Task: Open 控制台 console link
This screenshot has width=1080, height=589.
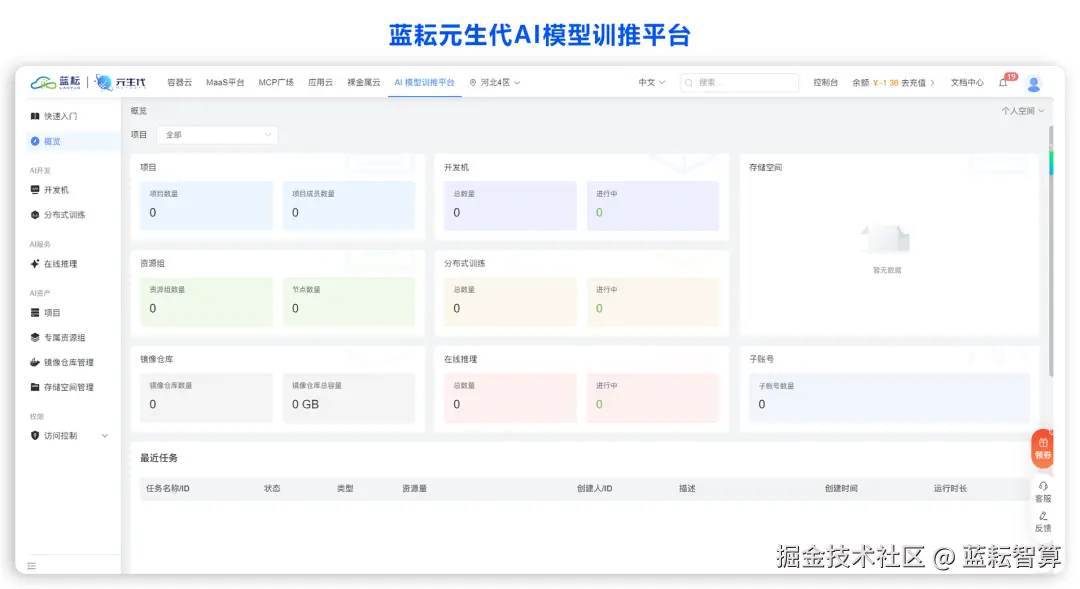Action: coord(825,83)
